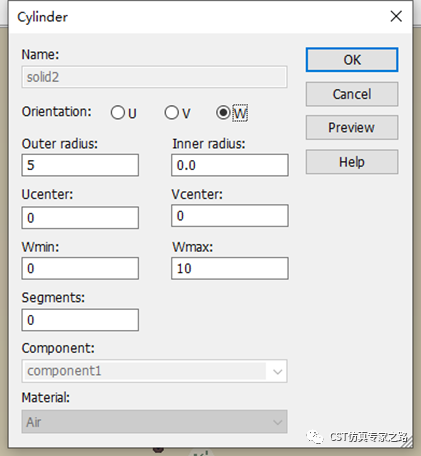
Task: Open the Material dropdown showing Air
Action: (154, 422)
